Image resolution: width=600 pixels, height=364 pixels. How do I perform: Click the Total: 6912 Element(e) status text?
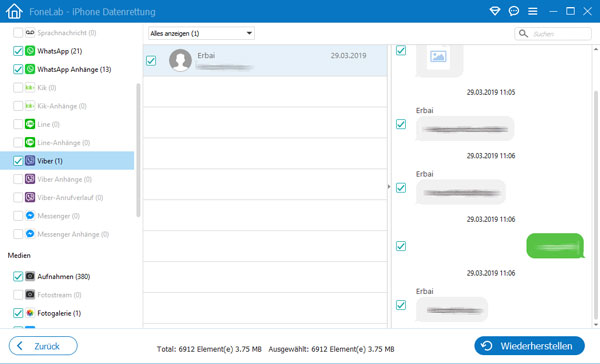click(209, 349)
